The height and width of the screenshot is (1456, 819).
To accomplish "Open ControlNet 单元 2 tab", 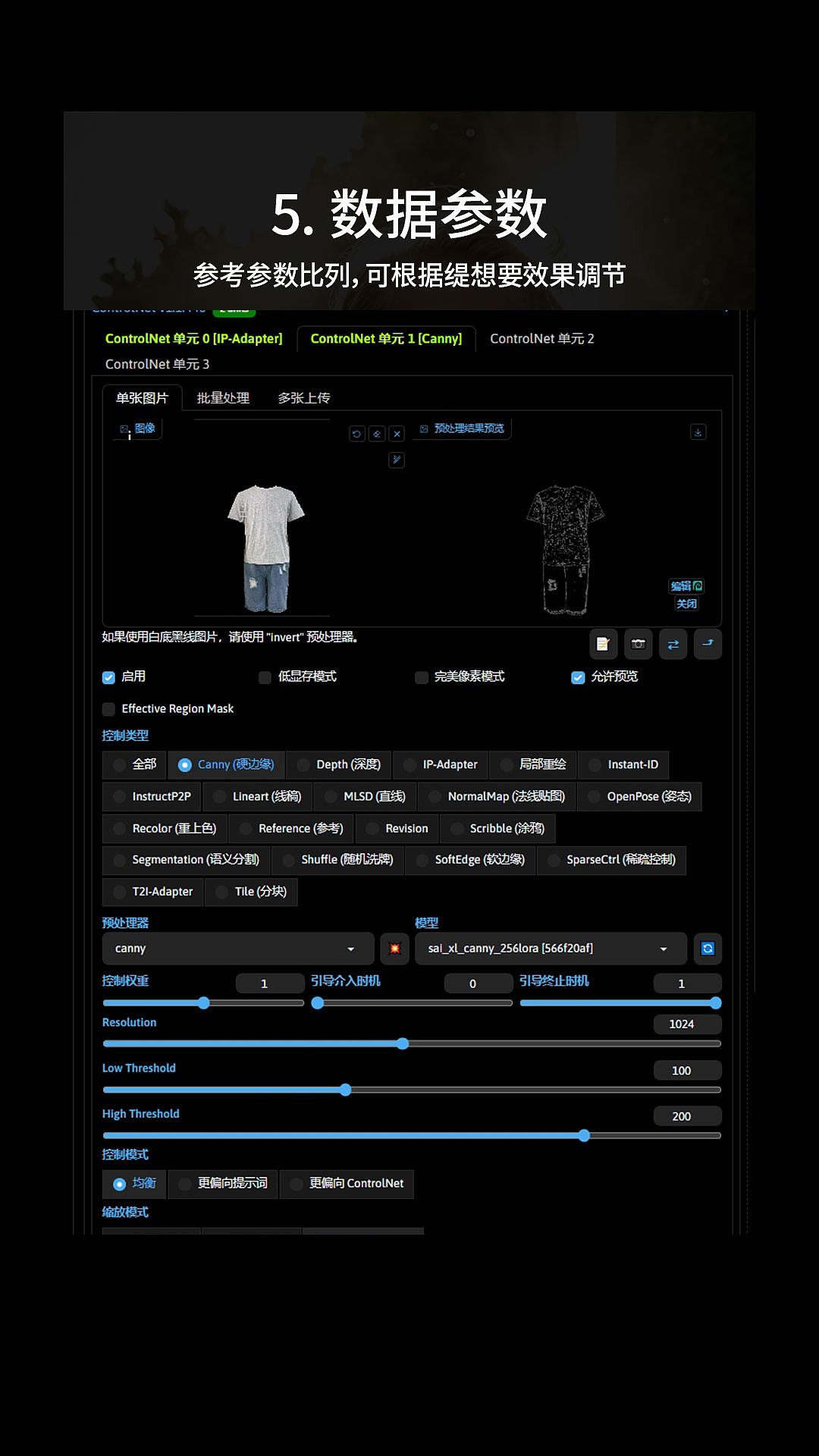I will coord(541,339).
